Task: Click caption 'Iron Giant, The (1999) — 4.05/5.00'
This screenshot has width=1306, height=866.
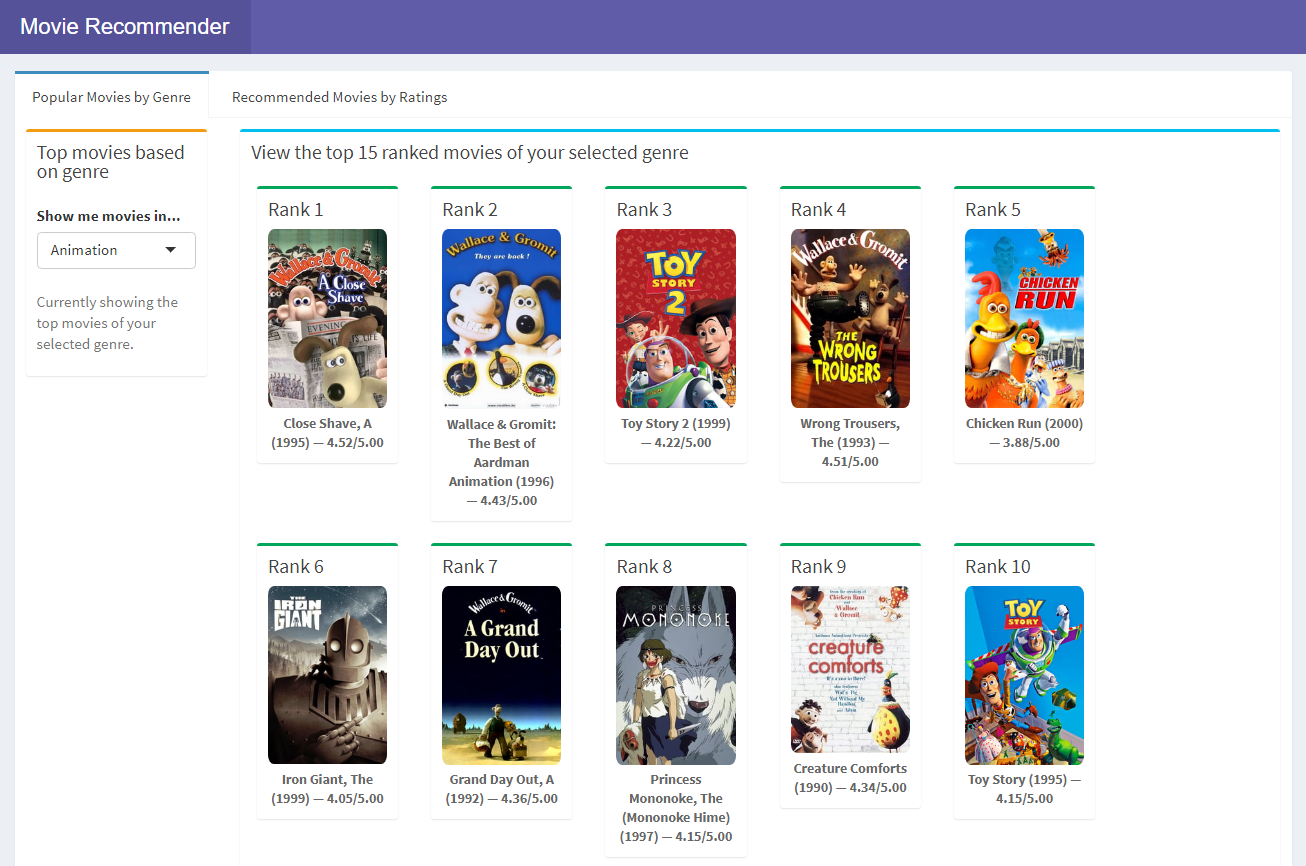Action: (328, 789)
